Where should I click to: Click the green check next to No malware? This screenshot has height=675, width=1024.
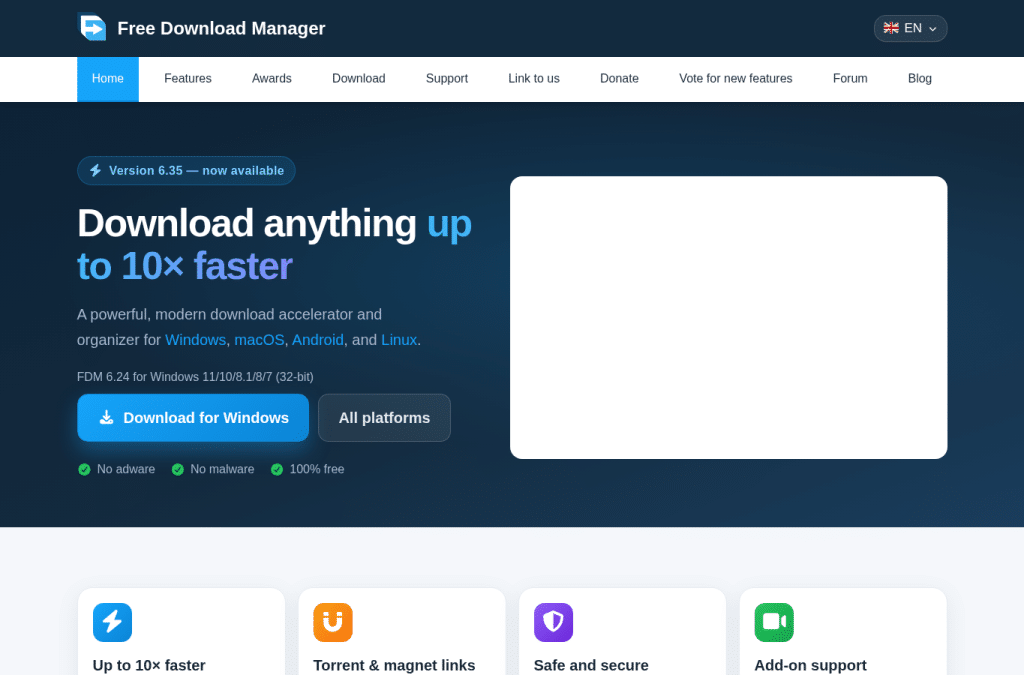[178, 469]
